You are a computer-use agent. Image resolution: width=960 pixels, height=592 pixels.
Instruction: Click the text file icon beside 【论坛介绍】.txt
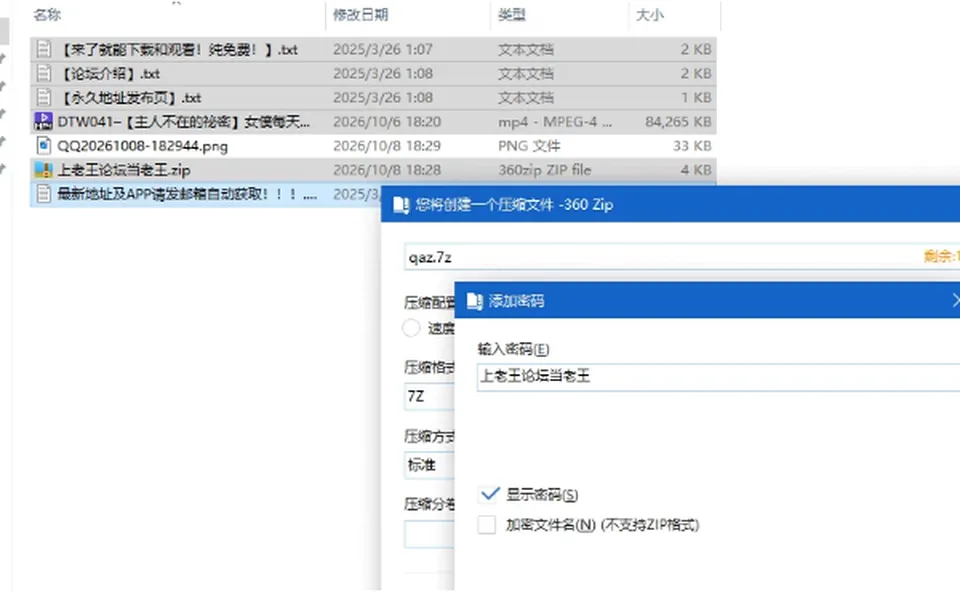point(43,73)
